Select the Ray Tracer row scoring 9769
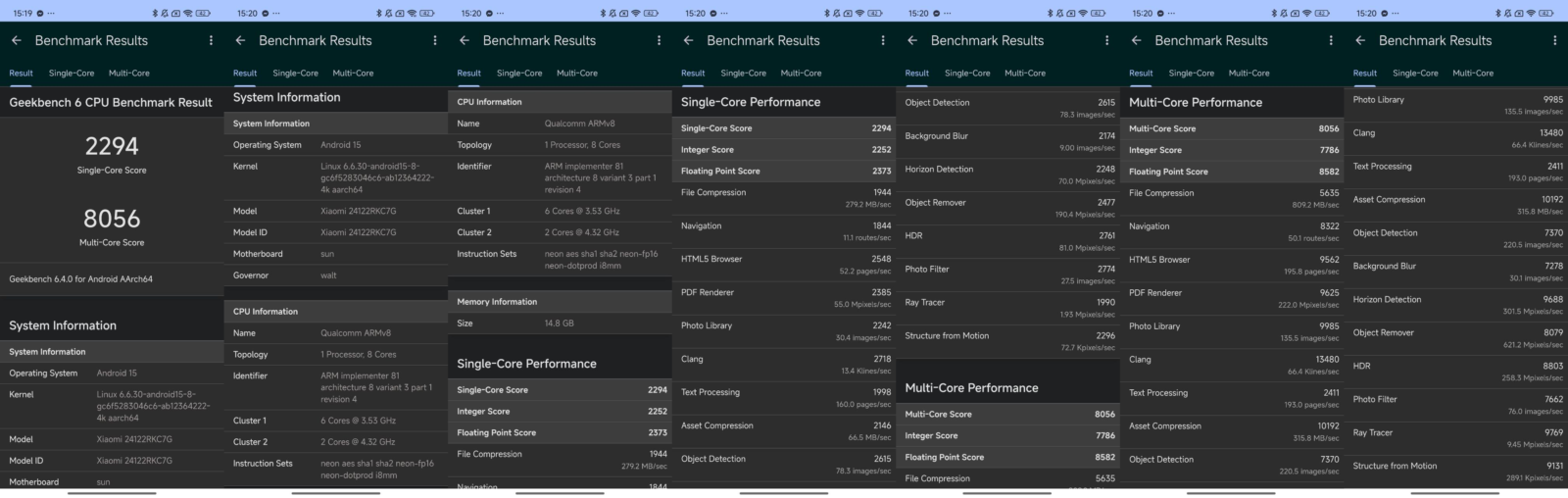 (x=1456, y=437)
